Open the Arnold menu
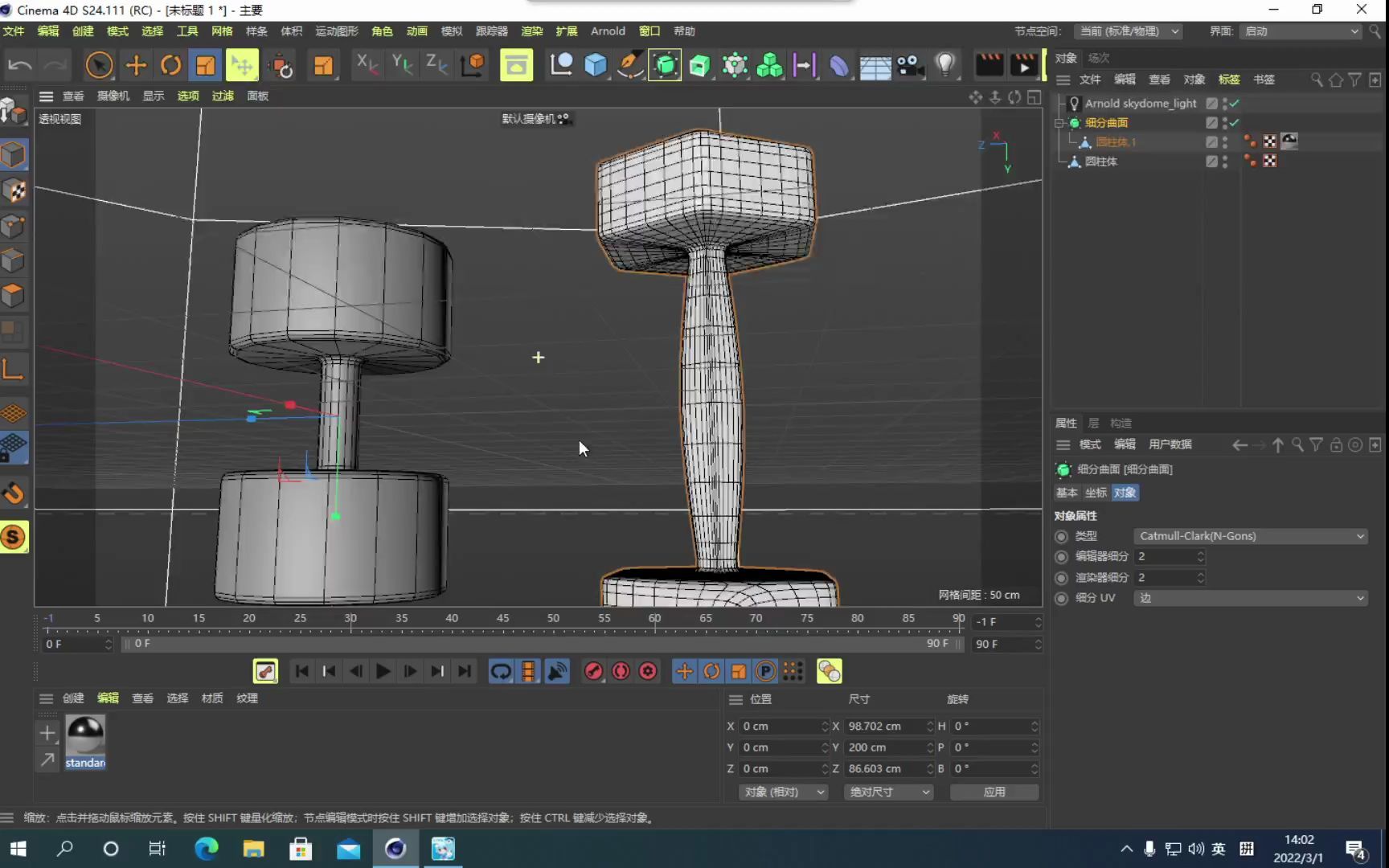The width and height of the screenshot is (1389, 868). [x=608, y=31]
